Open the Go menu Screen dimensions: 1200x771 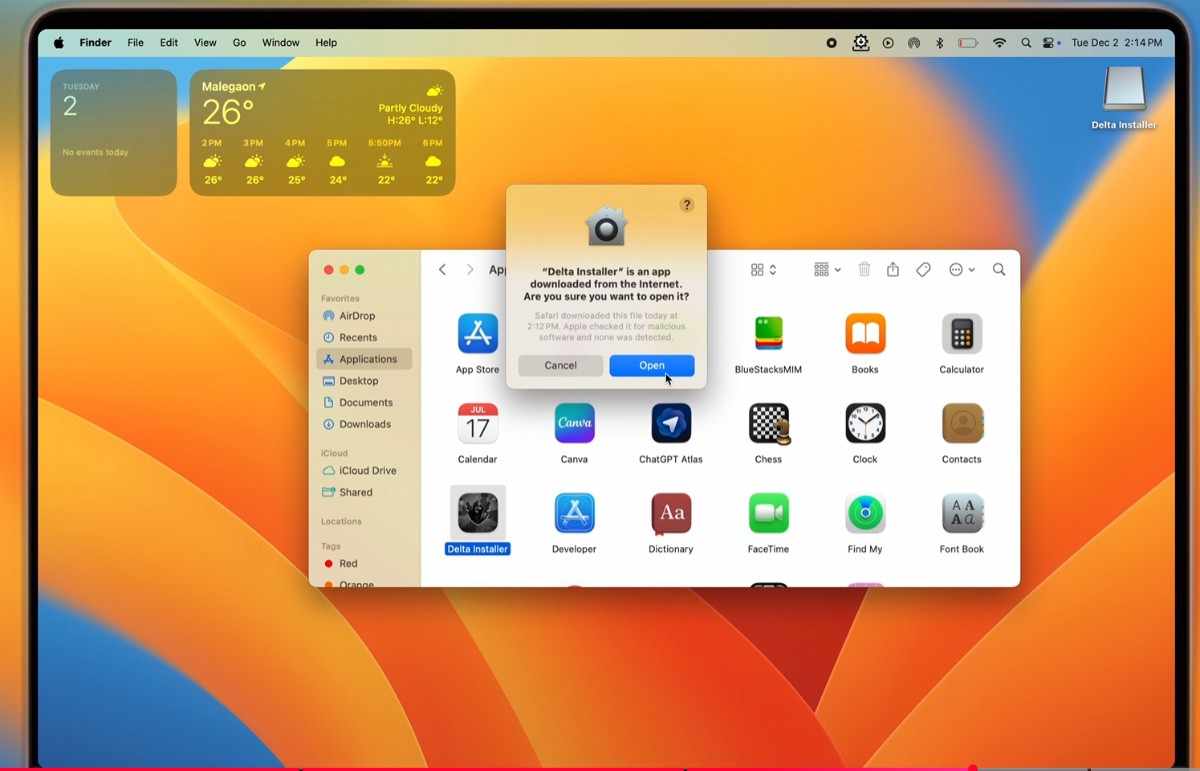click(x=240, y=43)
